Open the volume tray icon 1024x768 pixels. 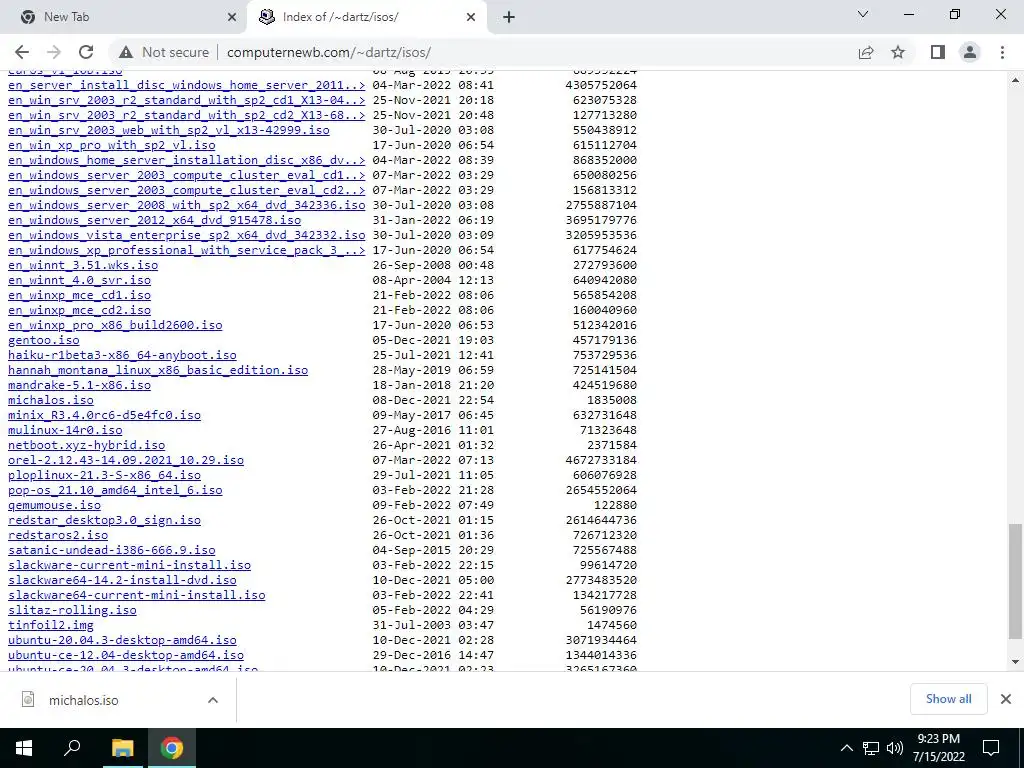(895, 748)
